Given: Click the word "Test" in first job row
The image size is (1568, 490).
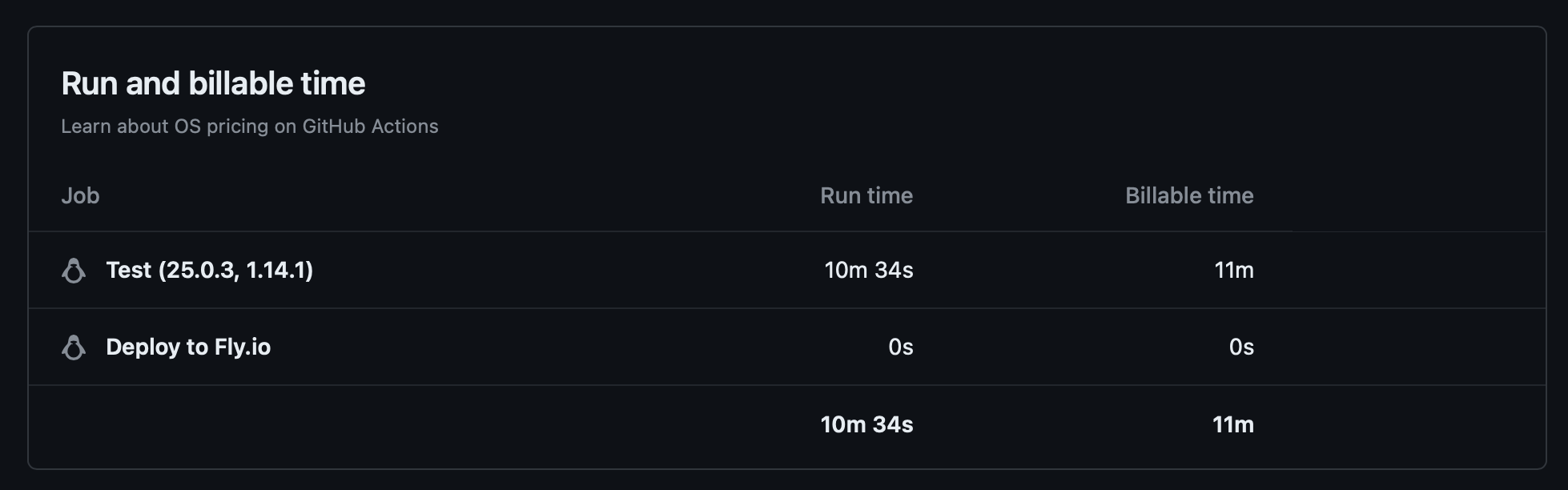Looking at the screenshot, I should point(128,271).
